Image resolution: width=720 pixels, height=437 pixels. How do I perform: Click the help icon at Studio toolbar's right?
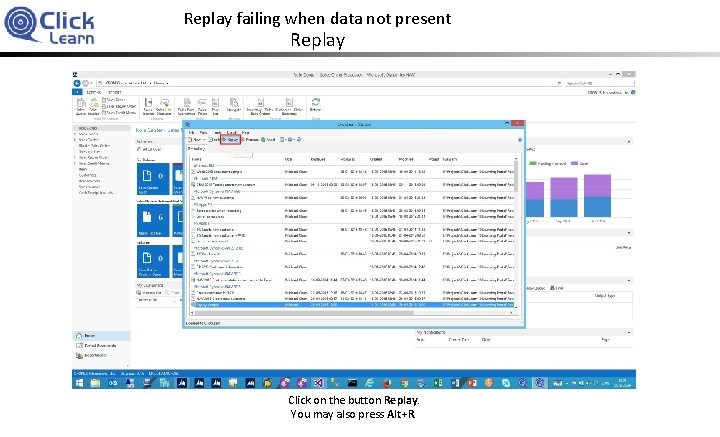pos(519,140)
